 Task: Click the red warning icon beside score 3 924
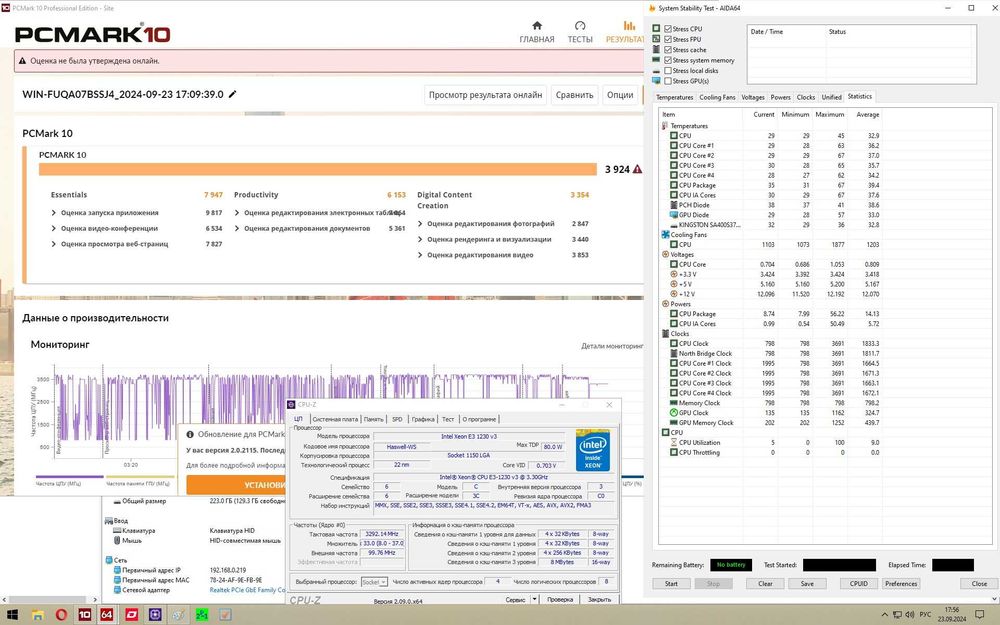638,170
